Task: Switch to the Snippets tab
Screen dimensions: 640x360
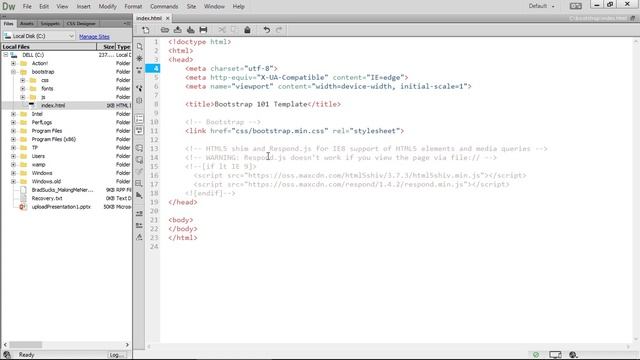Action: pyautogui.click(x=50, y=24)
